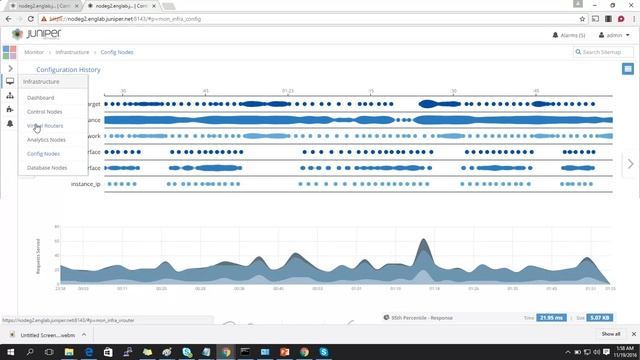The width and height of the screenshot is (640, 360).
Task: Click the peak of the requests area chart
Action: click(x=423, y=240)
